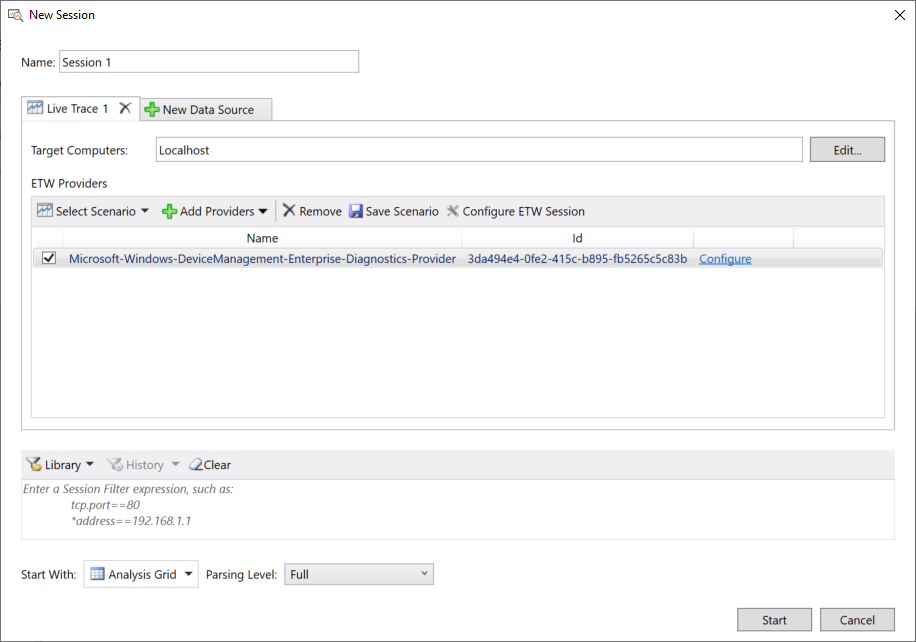
Task: Click the Session Filter expression text area
Action: (457, 510)
